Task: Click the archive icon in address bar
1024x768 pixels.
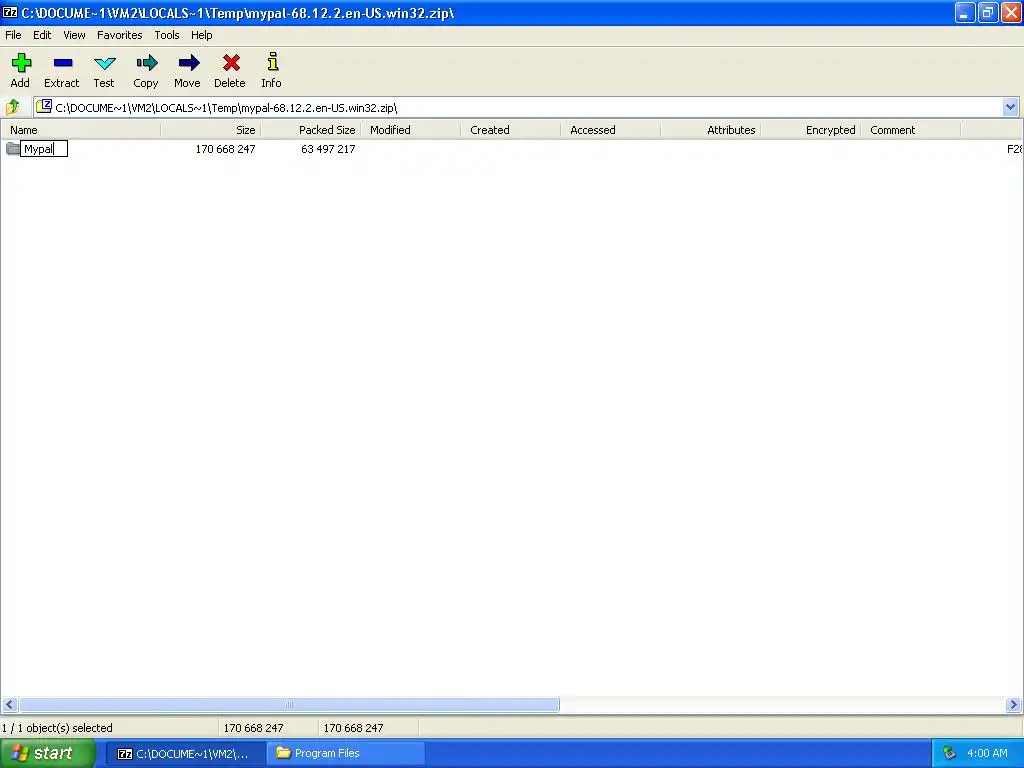Action: point(44,106)
